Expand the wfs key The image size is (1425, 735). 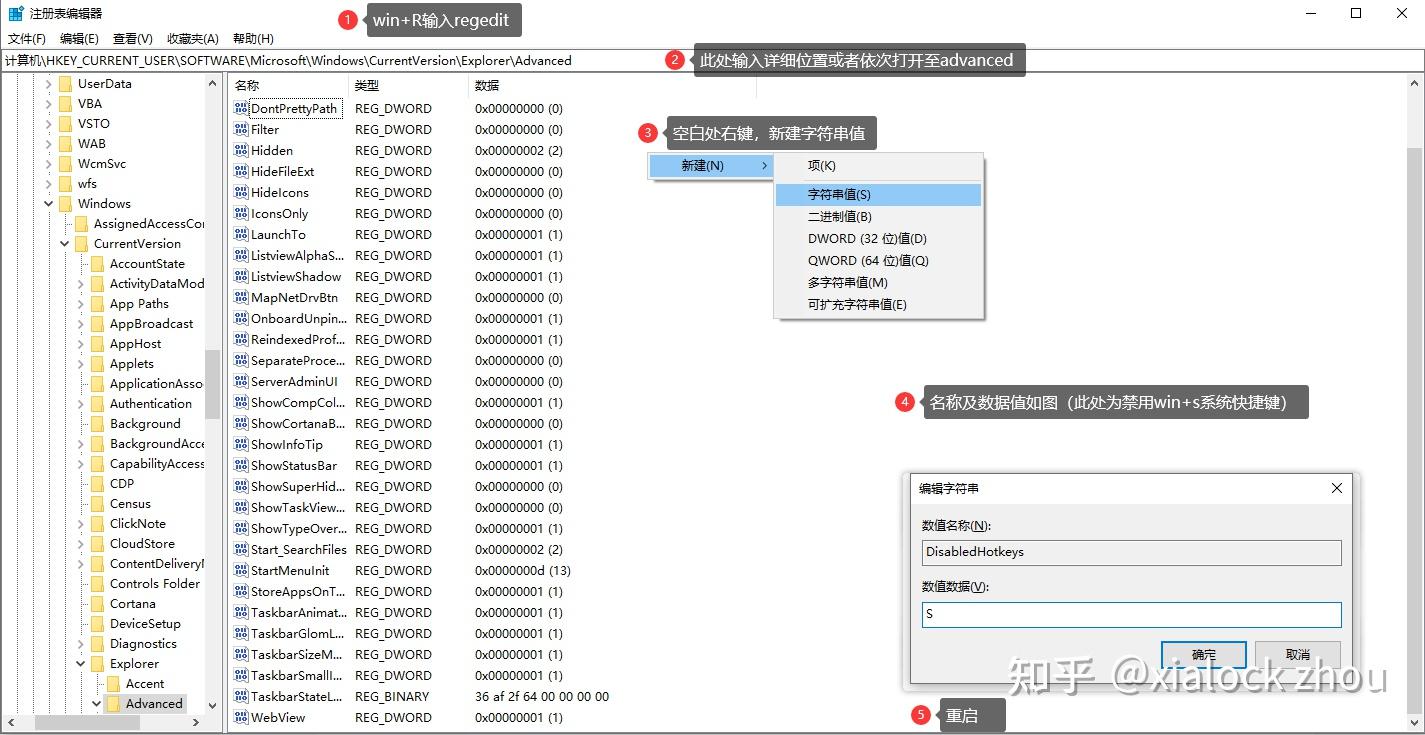click(x=48, y=184)
